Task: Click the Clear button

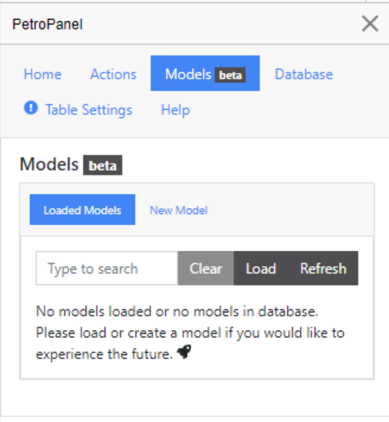Action: coord(206,268)
